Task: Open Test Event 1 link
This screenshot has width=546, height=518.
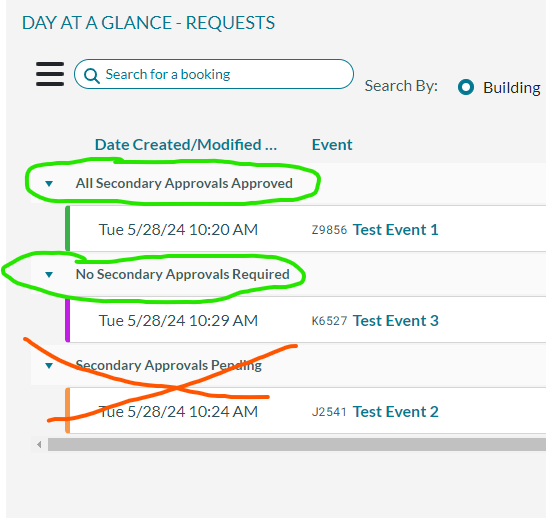Action: coord(396,230)
